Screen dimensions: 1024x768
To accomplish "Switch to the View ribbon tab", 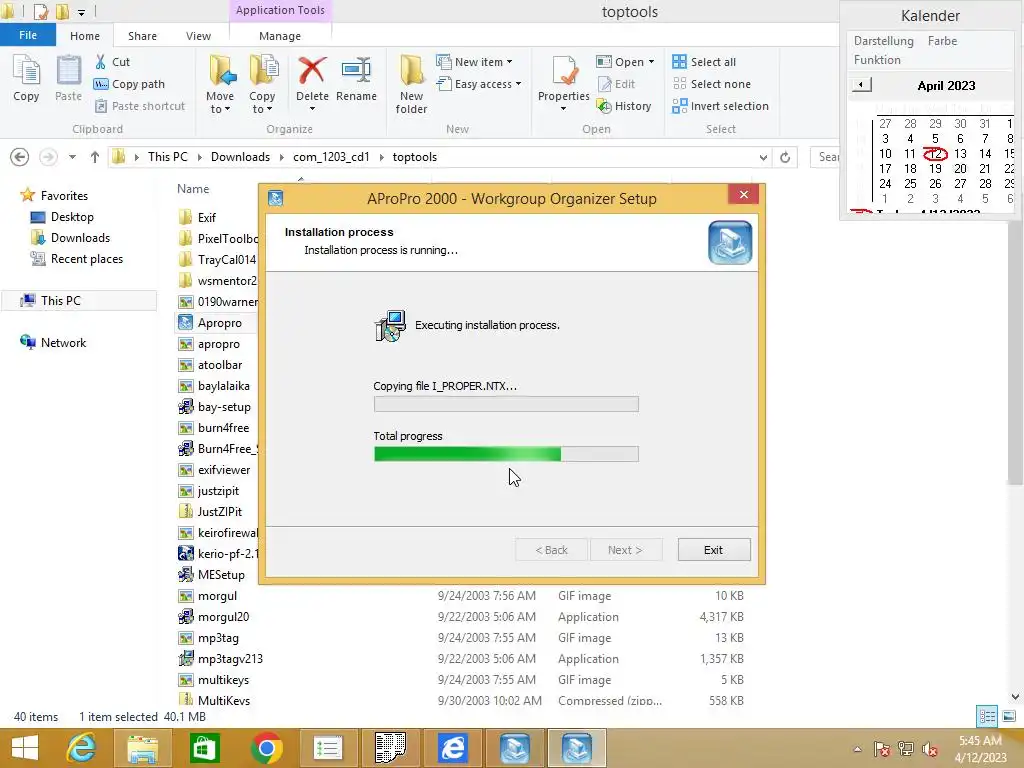I will (198, 36).
